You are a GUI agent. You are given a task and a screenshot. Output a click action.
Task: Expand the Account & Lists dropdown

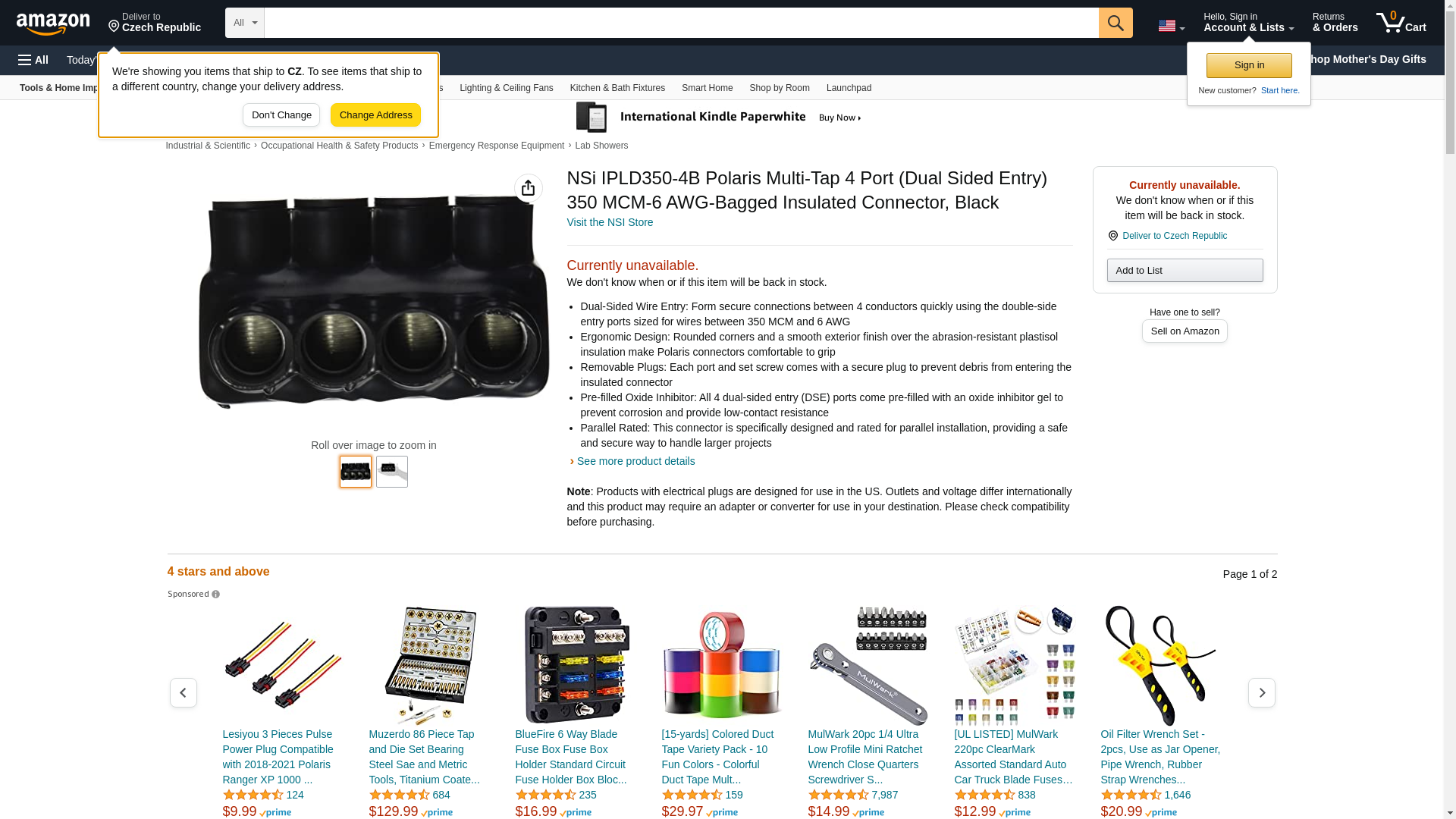click(x=1248, y=23)
